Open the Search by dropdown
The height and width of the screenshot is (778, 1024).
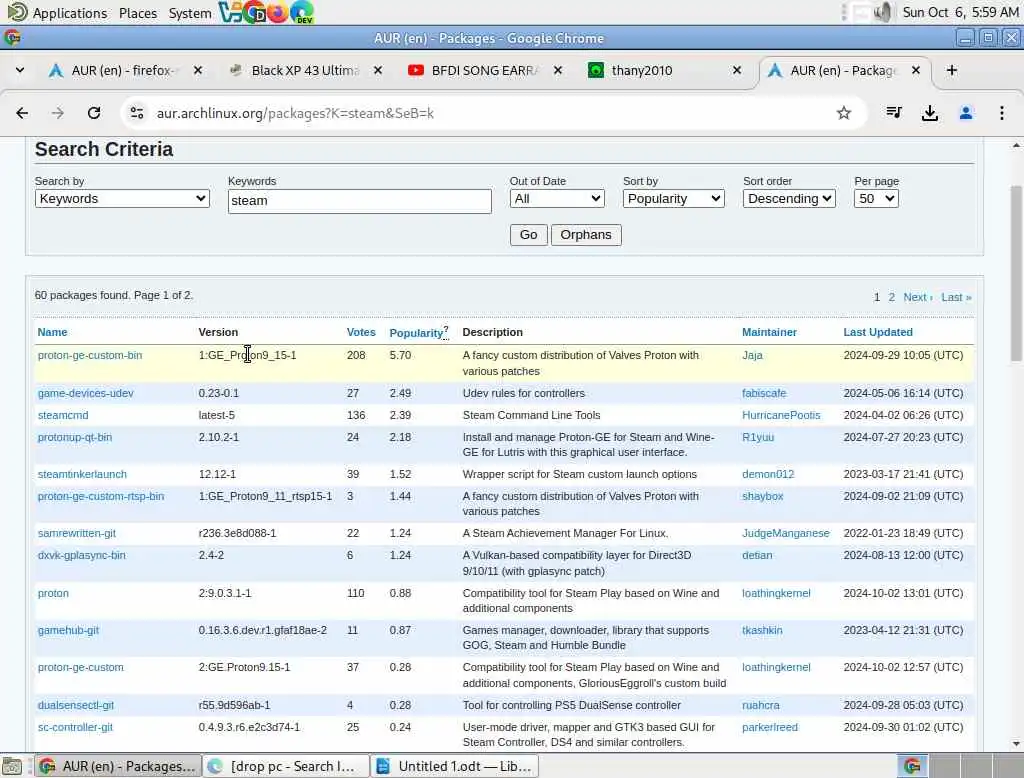(122, 199)
